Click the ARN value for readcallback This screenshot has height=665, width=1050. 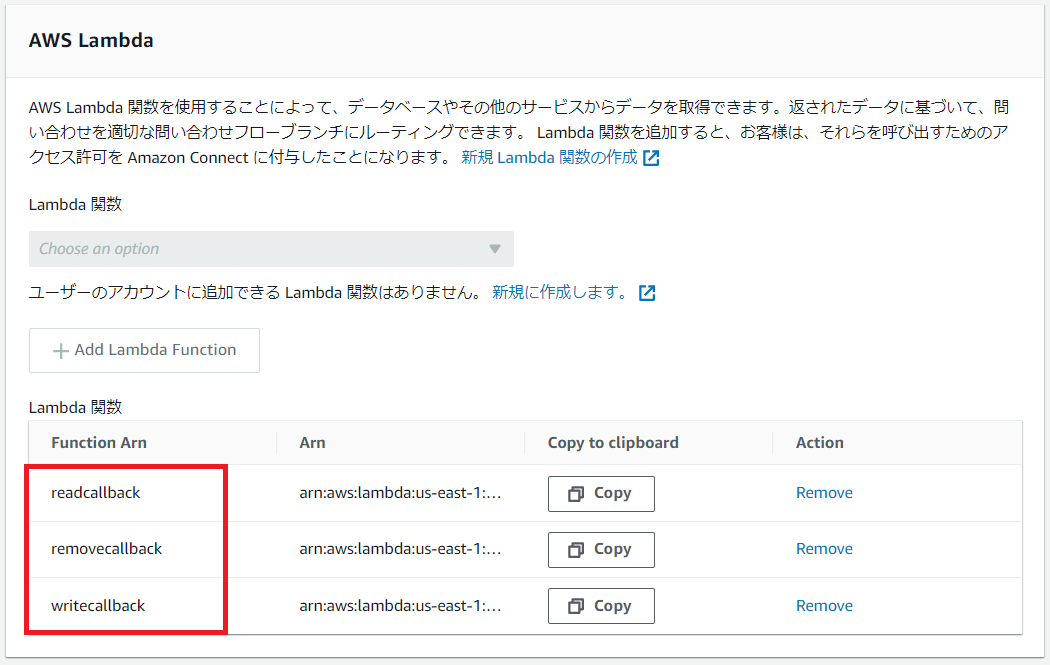click(x=400, y=493)
